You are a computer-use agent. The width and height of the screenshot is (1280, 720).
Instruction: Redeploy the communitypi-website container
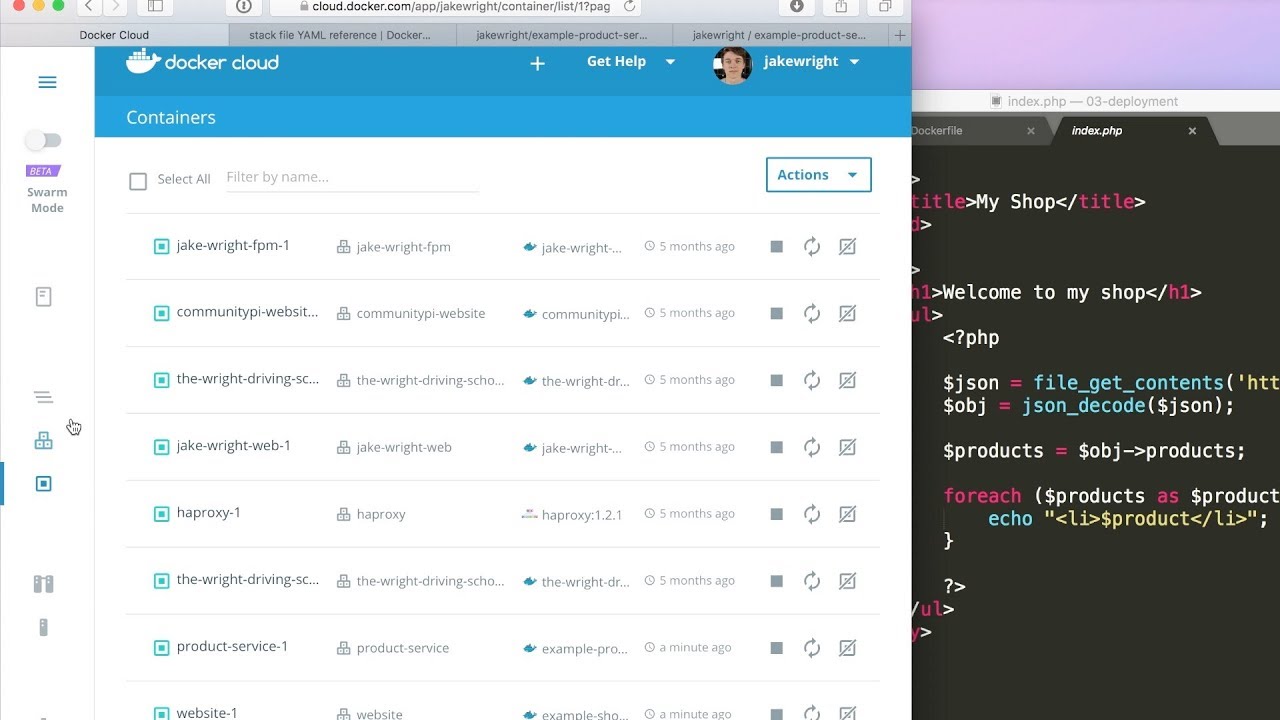(x=812, y=314)
